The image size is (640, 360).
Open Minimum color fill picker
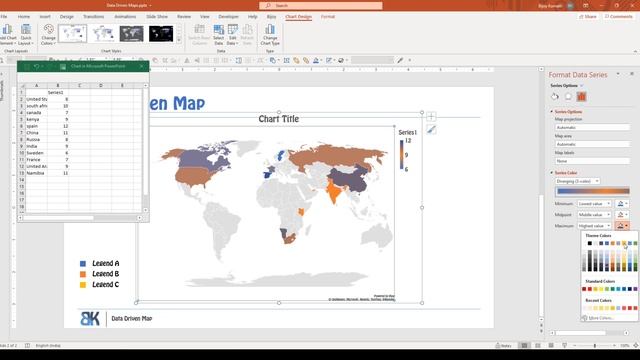622,204
